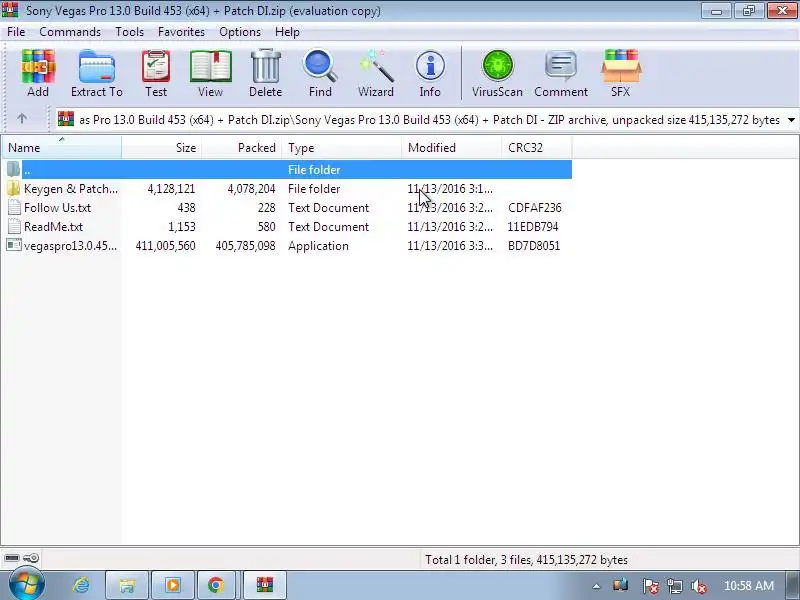Click CRC32 value 11EDB794
Screen dimensions: 800x600
click(x=533, y=227)
